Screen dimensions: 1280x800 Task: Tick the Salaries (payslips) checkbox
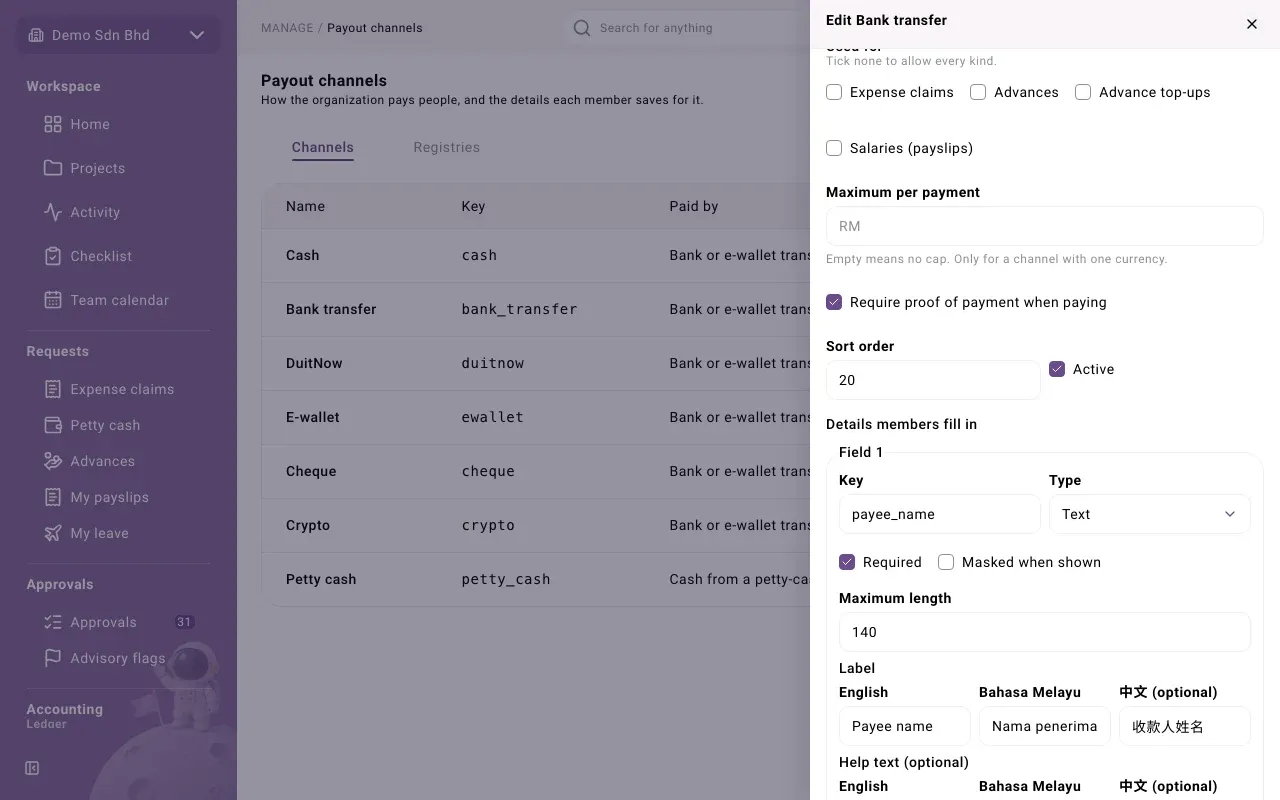[x=834, y=148]
